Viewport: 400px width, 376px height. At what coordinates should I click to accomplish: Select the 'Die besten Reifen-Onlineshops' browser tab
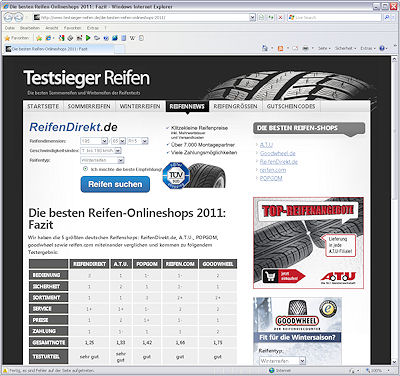(x=59, y=49)
